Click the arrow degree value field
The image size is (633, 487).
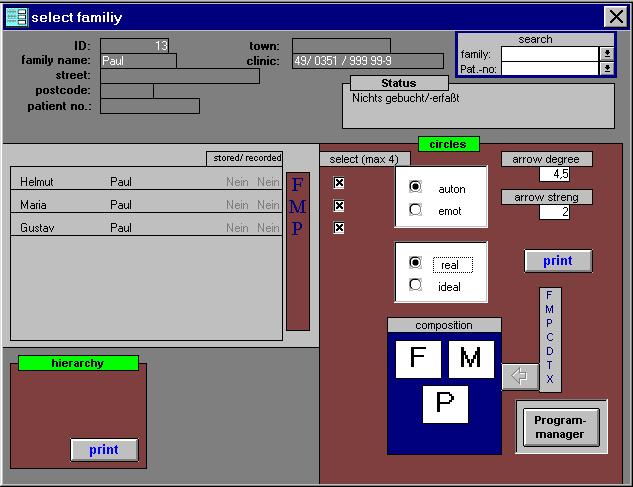click(554, 174)
